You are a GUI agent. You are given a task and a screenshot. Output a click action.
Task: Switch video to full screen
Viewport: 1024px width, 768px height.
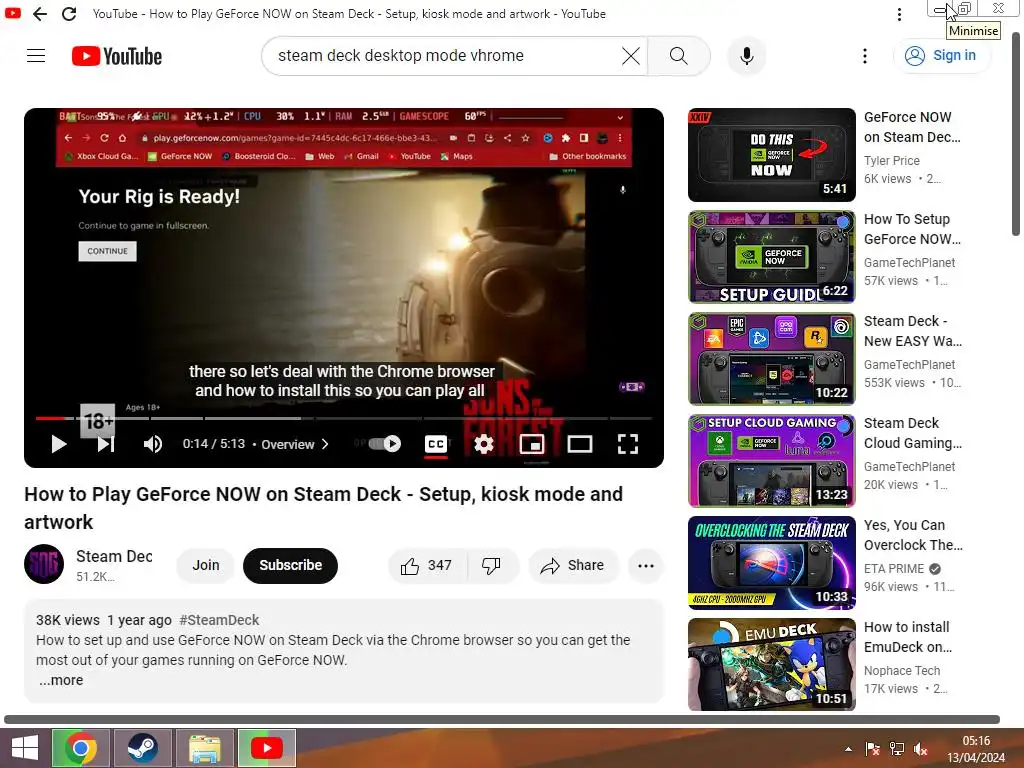(628, 444)
